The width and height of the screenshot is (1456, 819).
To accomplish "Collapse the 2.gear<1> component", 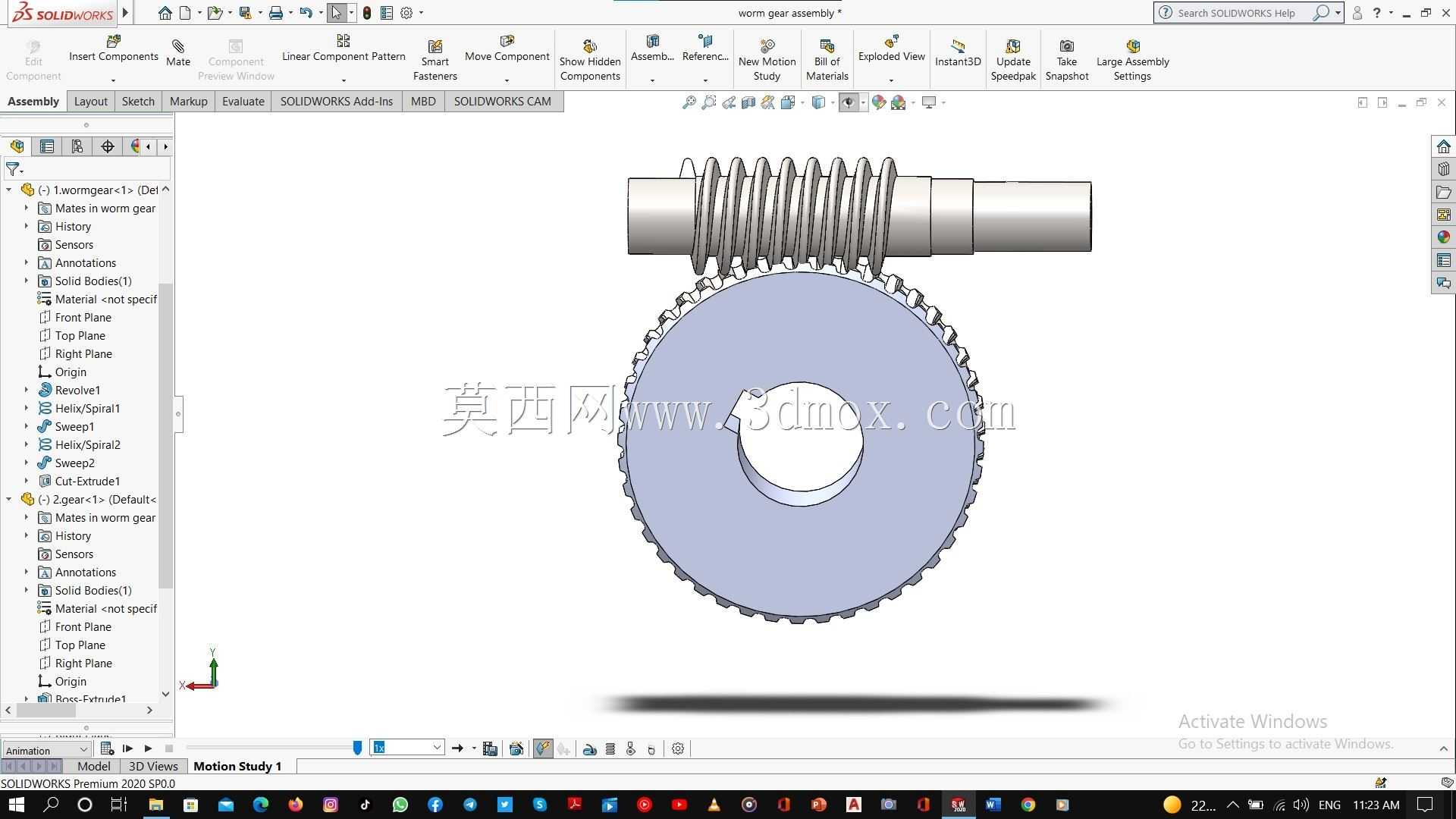I will click(x=9, y=500).
